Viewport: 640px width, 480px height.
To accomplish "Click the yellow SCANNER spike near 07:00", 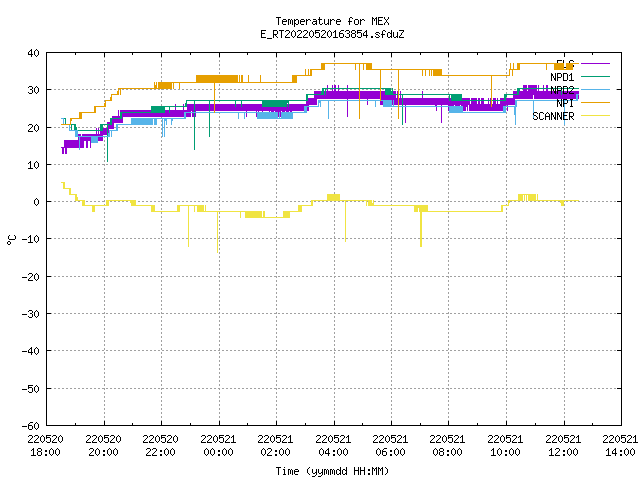I will pyautogui.click(x=421, y=229).
